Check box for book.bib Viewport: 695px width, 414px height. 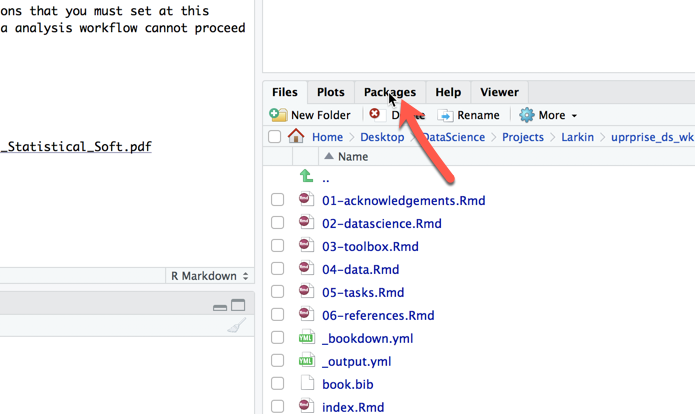tap(277, 384)
